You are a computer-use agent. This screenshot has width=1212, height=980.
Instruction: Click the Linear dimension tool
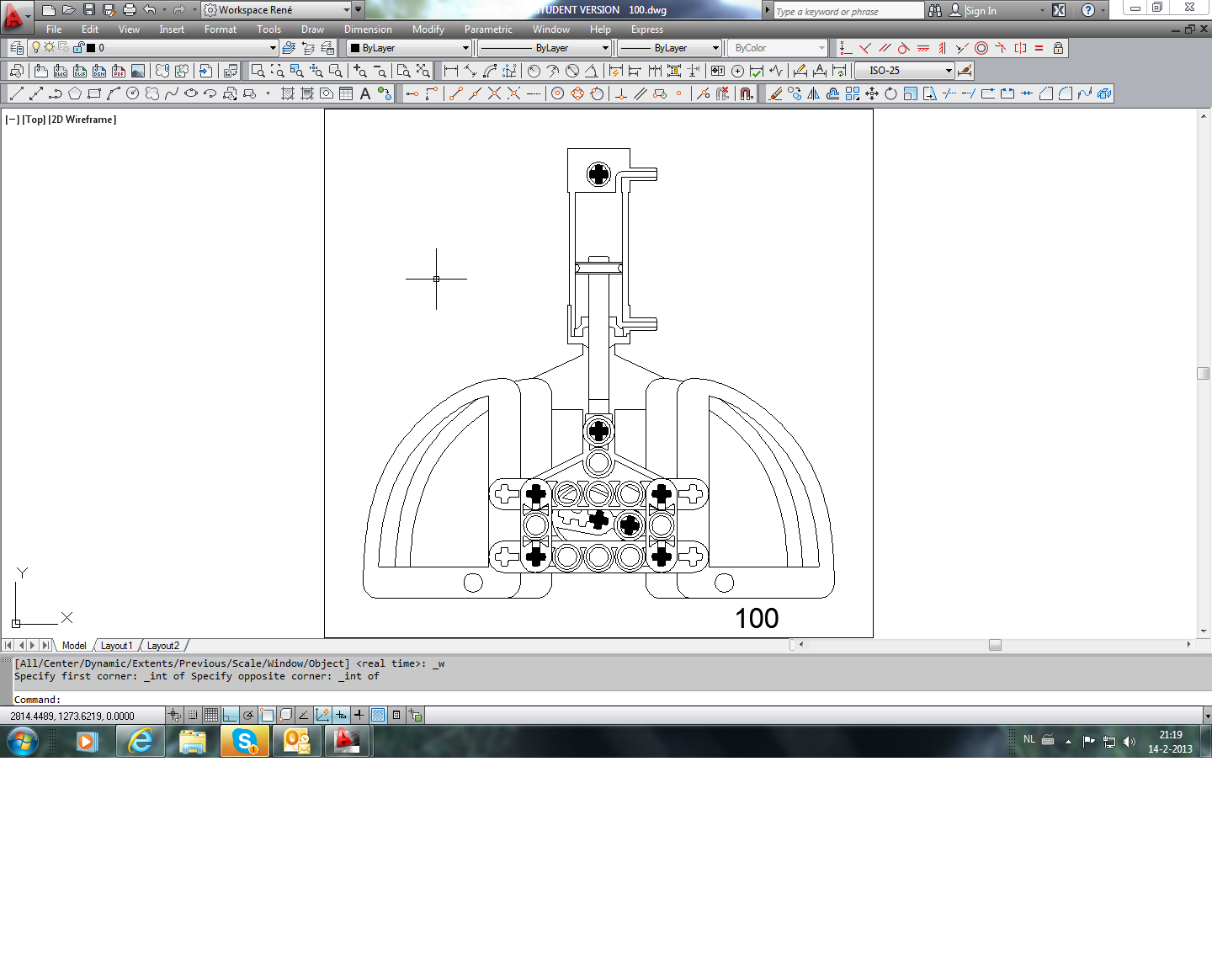[451, 71]
